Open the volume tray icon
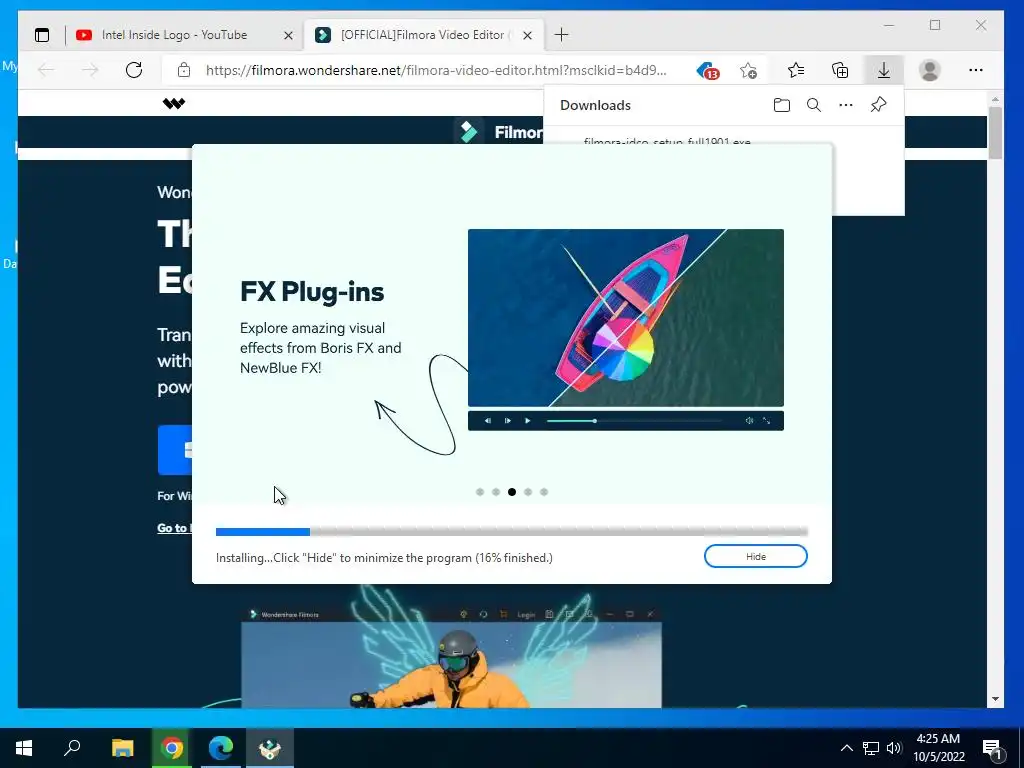Viewport: 1024px width, 768px height. (893, 748)
